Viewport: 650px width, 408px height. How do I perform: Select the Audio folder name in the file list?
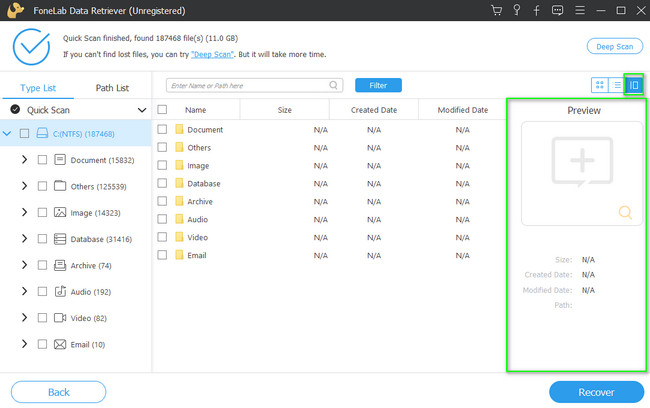point(197,219)
